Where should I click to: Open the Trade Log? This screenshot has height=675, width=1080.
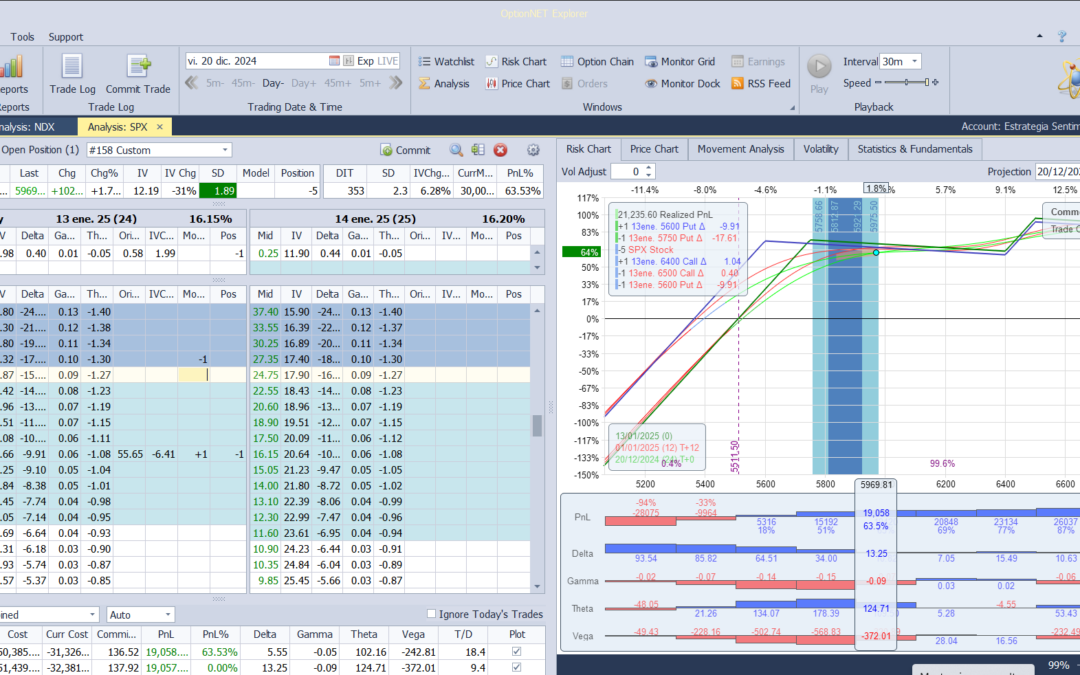pyautogui.click(x=72, y=74)
